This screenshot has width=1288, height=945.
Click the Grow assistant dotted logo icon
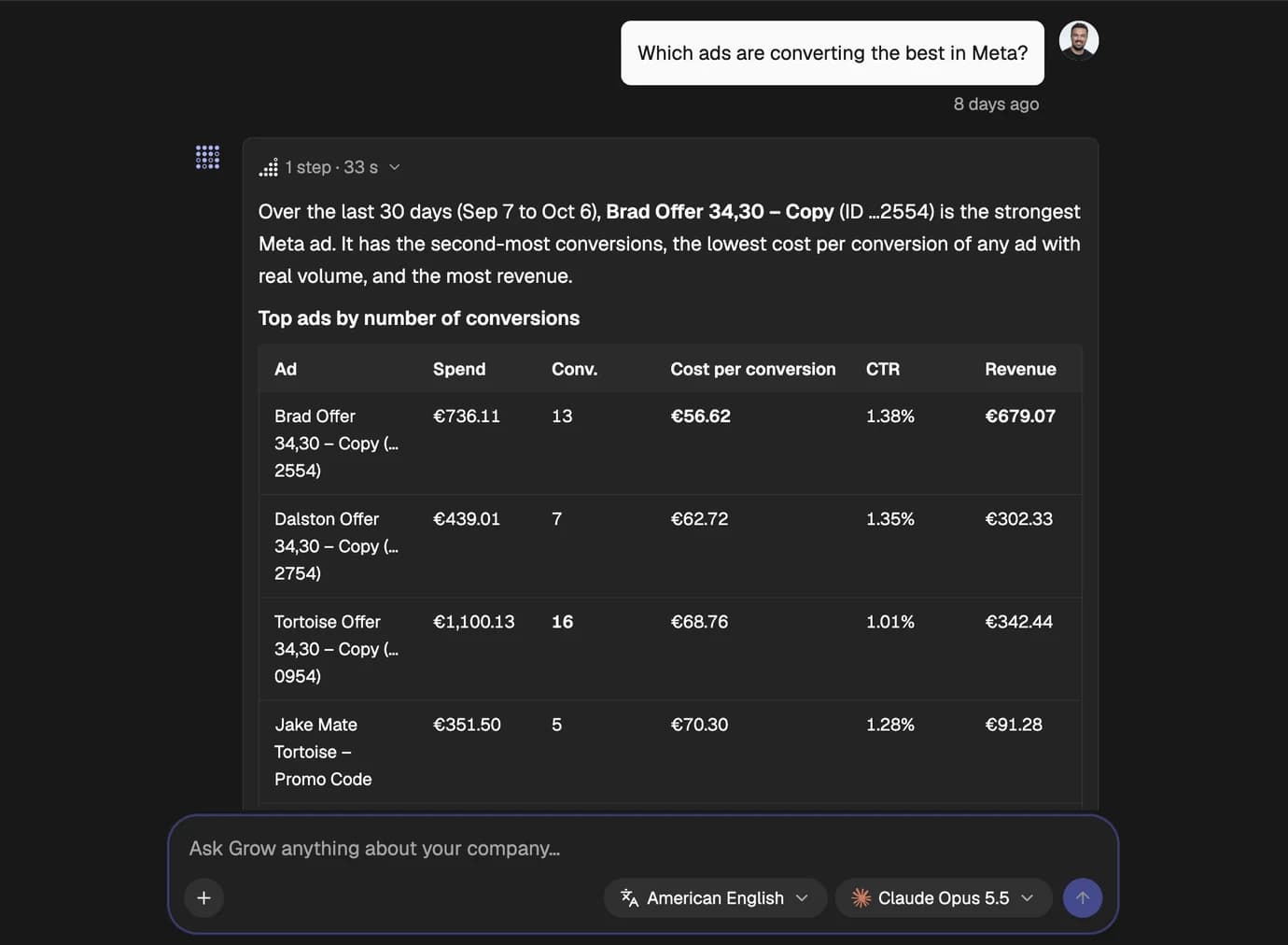pos(207,157)
